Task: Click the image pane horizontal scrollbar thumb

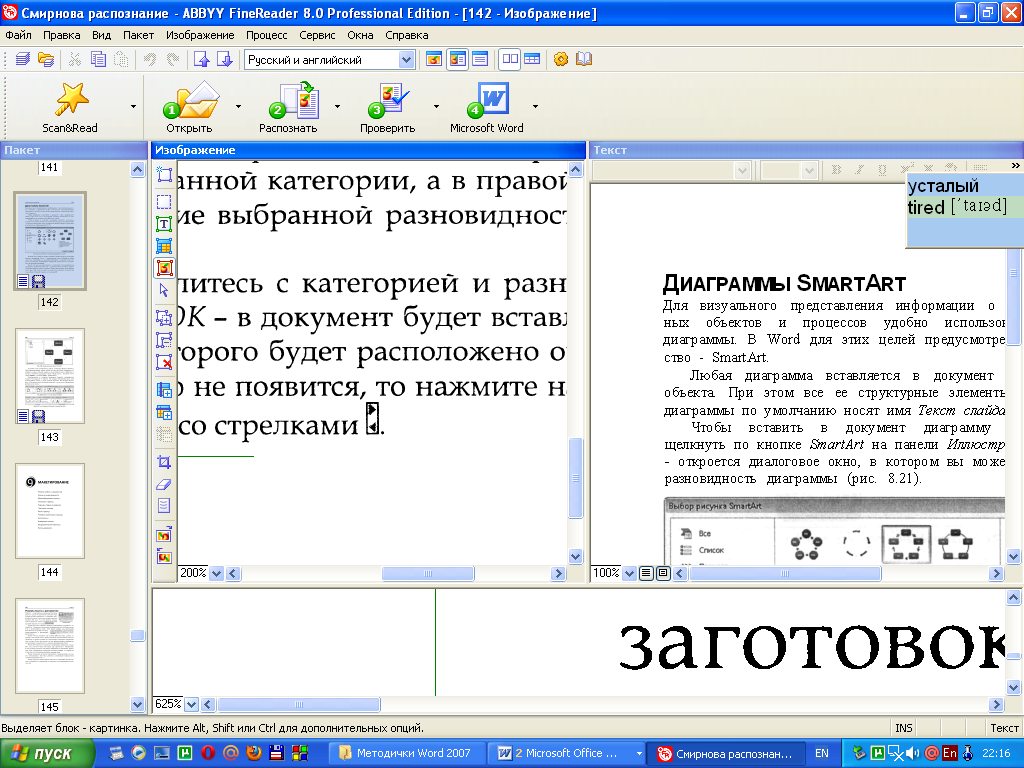Action: click(428, 574)
